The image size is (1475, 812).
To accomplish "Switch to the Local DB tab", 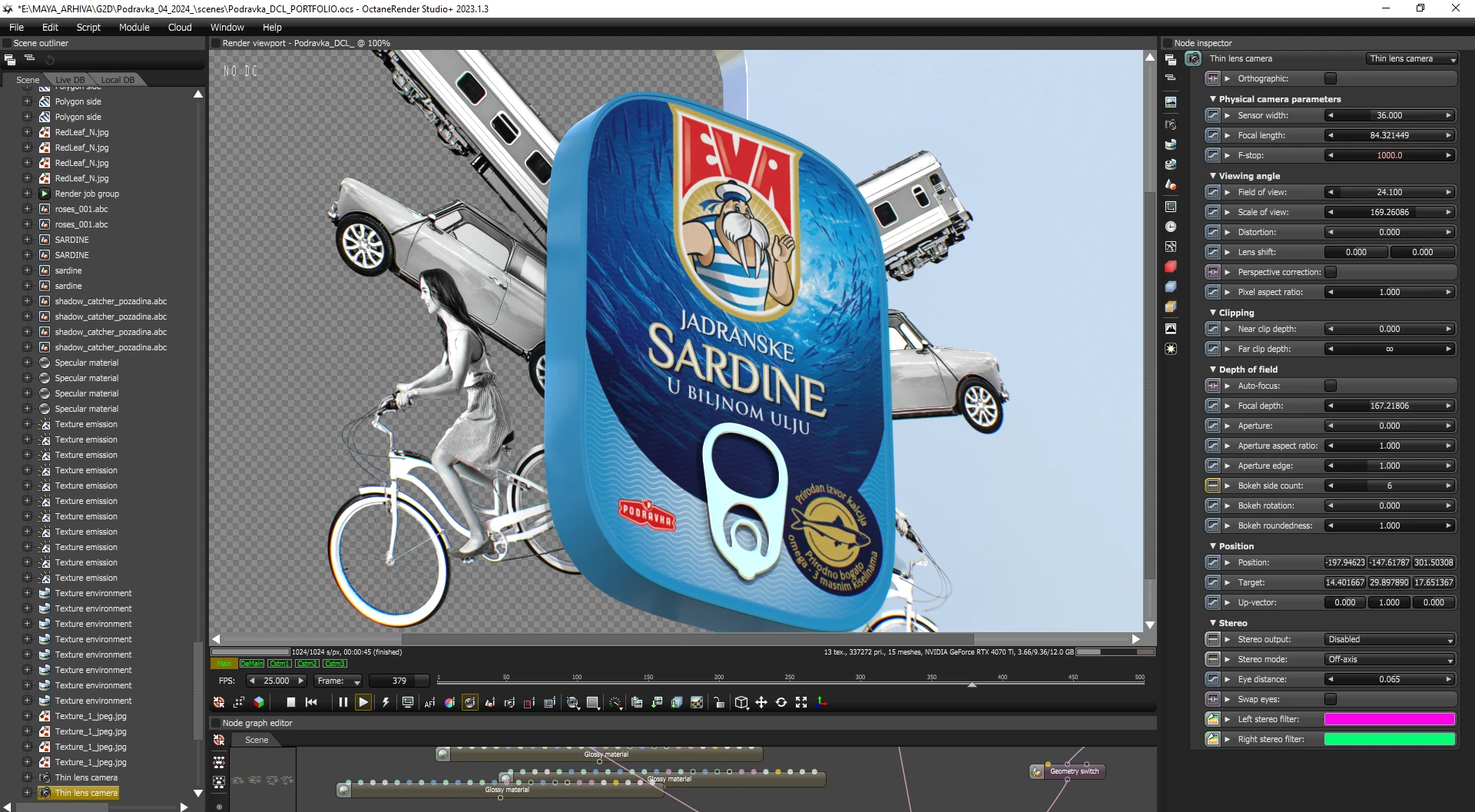I will 118,80.
